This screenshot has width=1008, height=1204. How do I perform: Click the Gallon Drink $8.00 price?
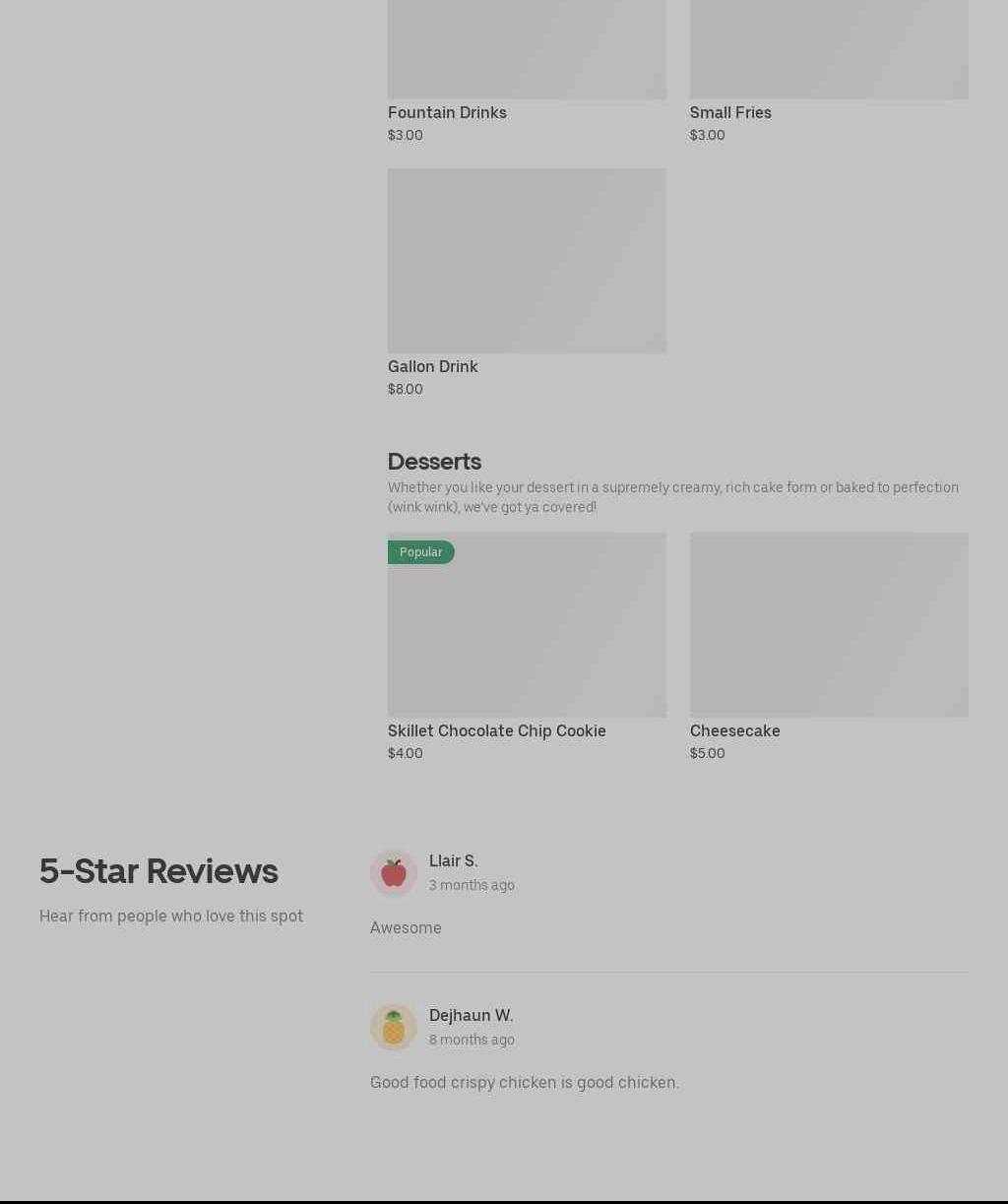pos(405,389)
